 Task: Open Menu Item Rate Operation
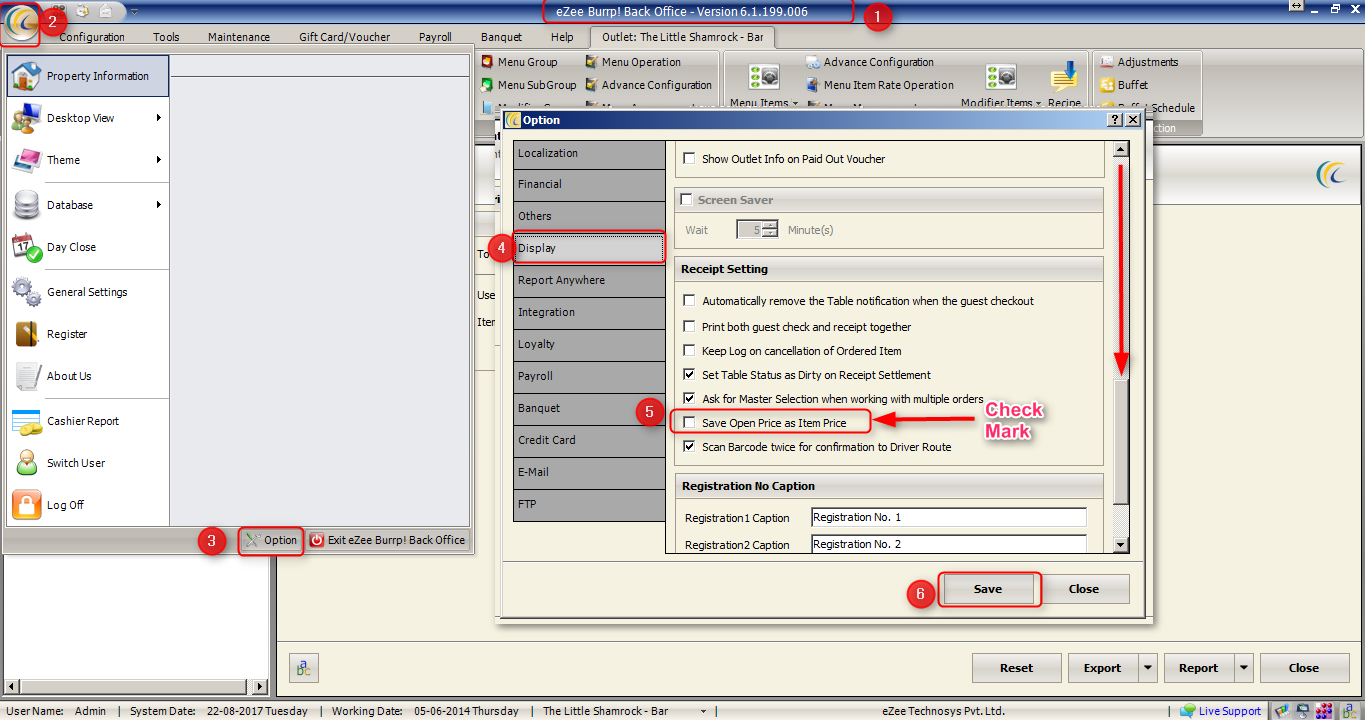point(880,85)
